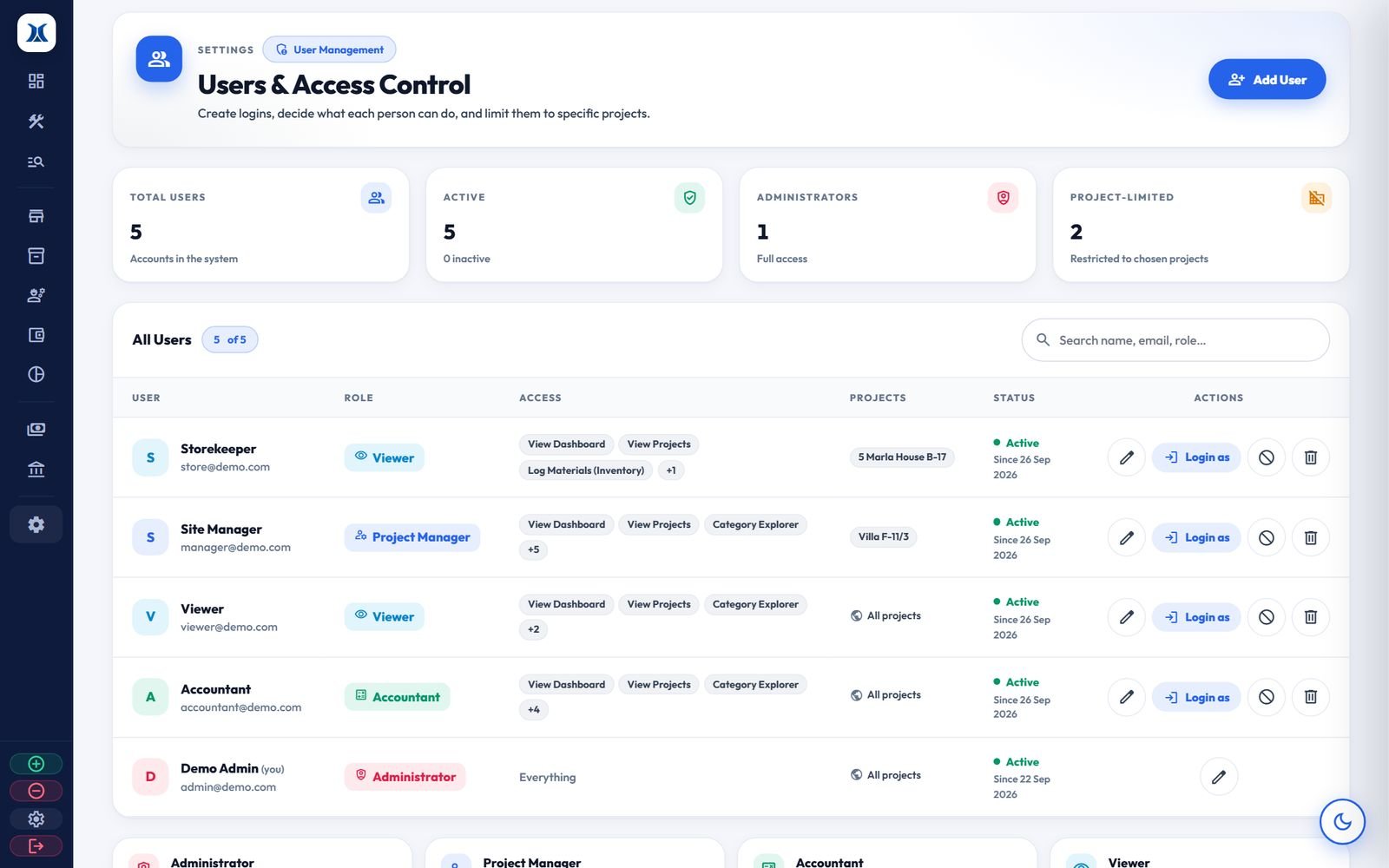Login as Site Manager

(1196, 537)
